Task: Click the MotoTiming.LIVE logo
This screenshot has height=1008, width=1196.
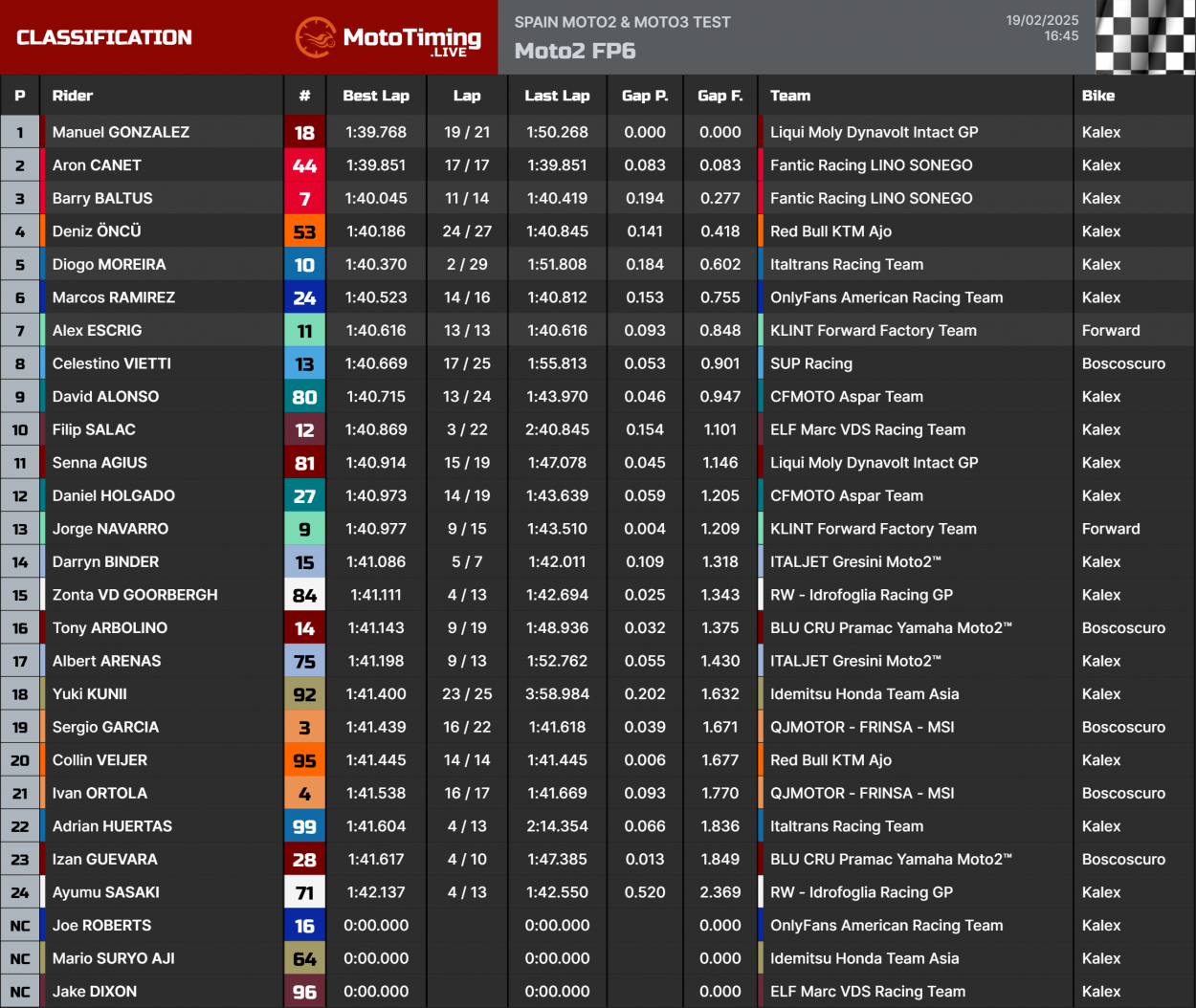Action: (388, 38)
